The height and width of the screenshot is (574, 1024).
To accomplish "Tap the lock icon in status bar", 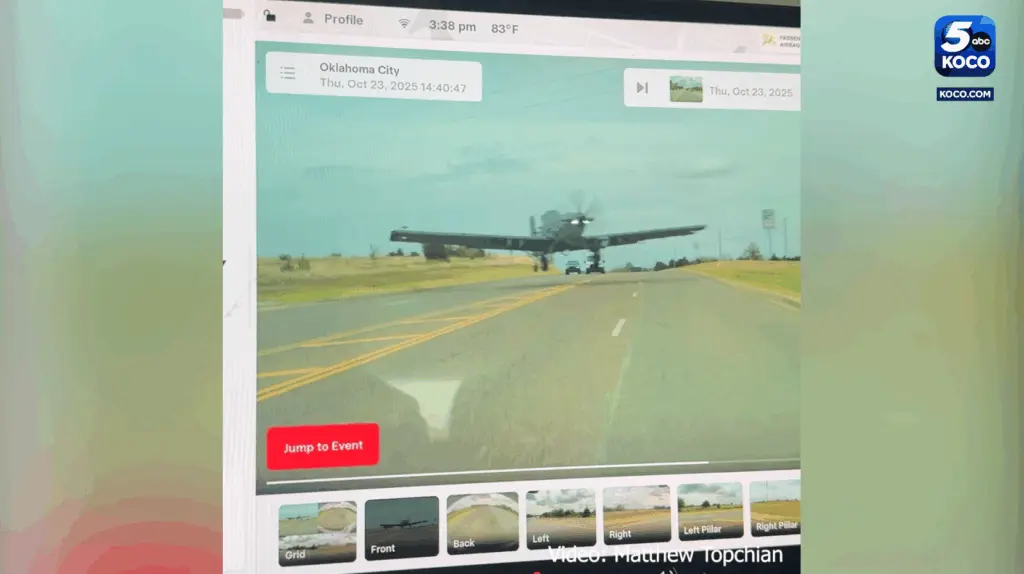I will [270, 15].
